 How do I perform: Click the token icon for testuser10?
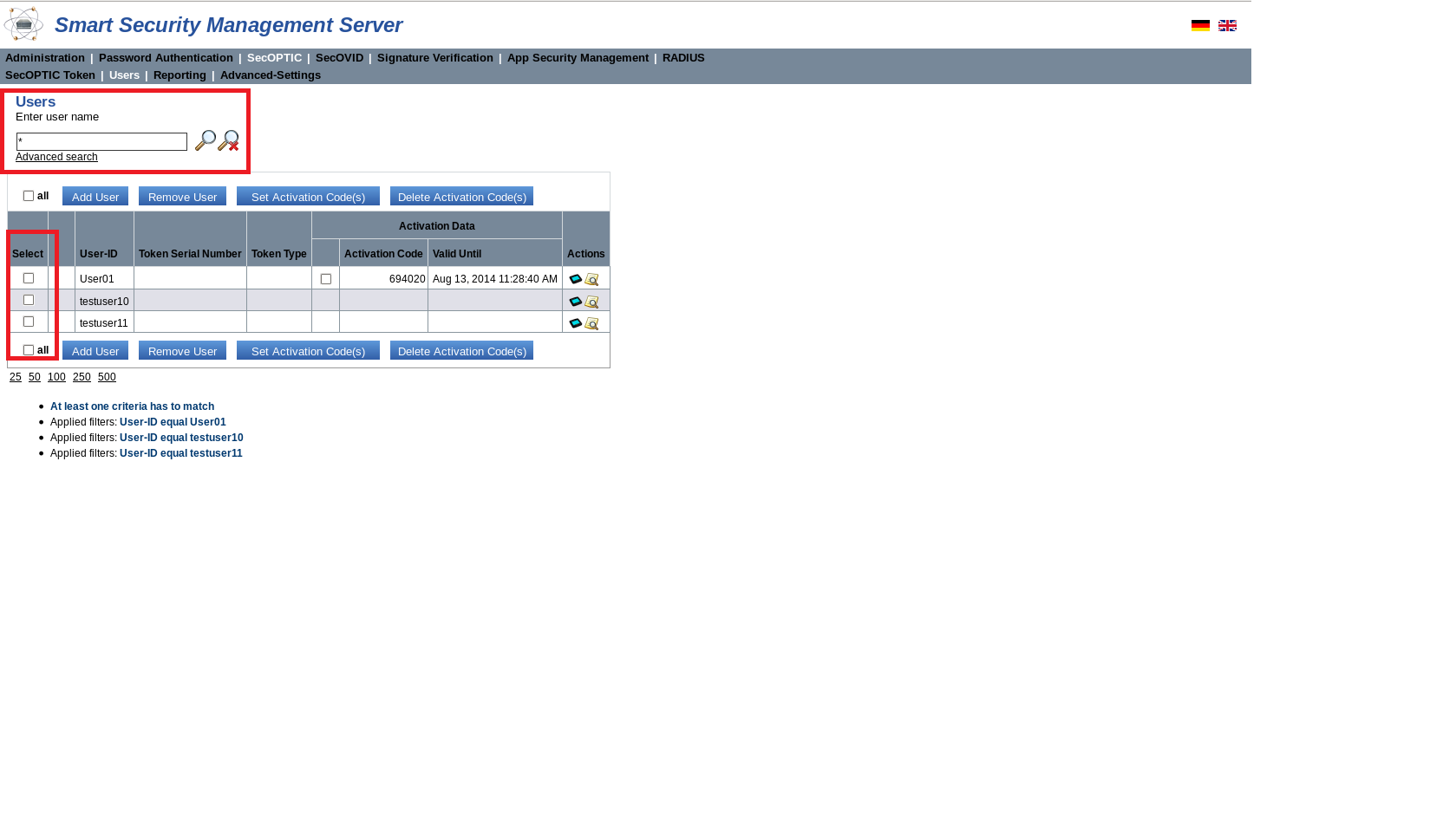tap(575, 302)
